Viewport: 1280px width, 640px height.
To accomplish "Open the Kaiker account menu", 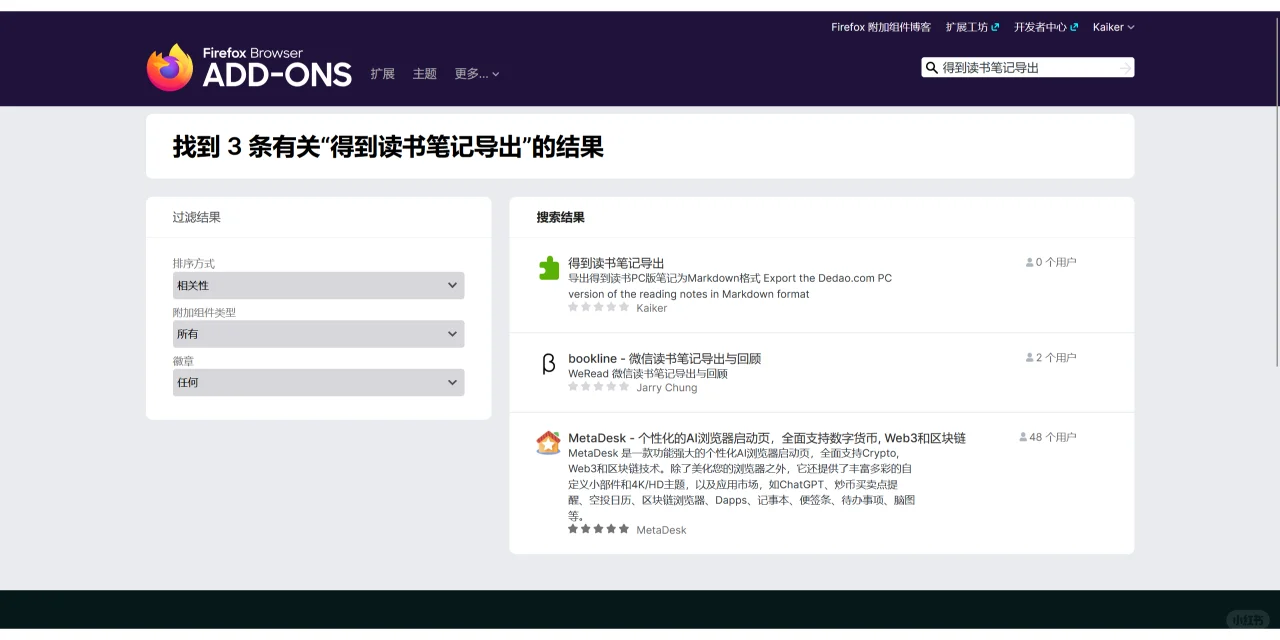I will pyautogui.click(x=1113, y=27).
